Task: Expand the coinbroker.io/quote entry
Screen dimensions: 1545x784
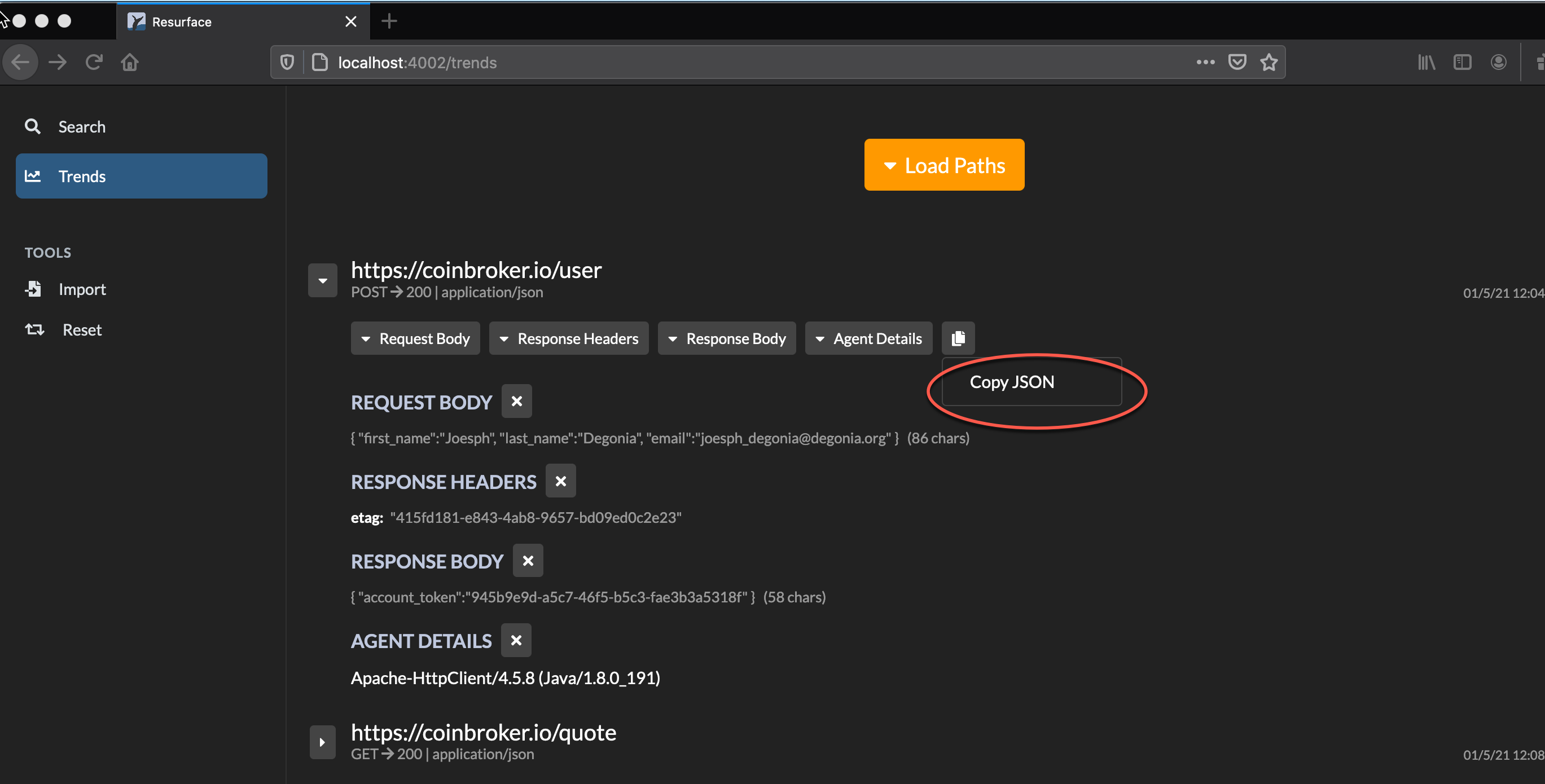Action: pyautogui.click(x=323, y=742)
